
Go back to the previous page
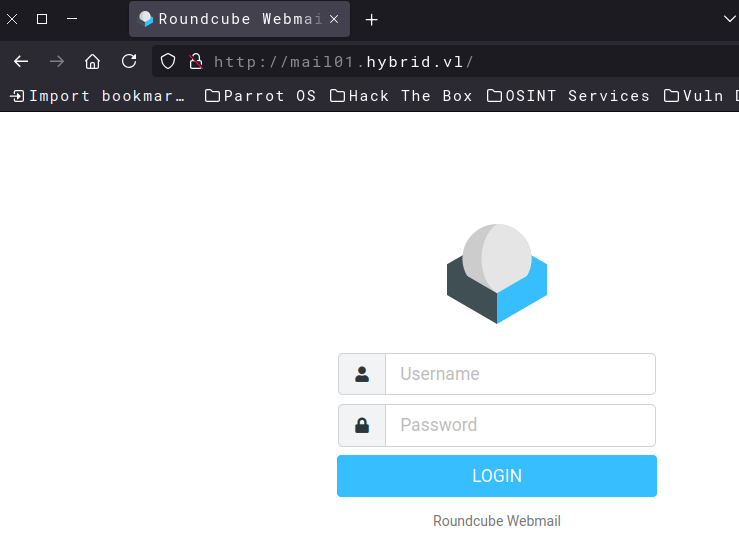click(x=21, y=61)
